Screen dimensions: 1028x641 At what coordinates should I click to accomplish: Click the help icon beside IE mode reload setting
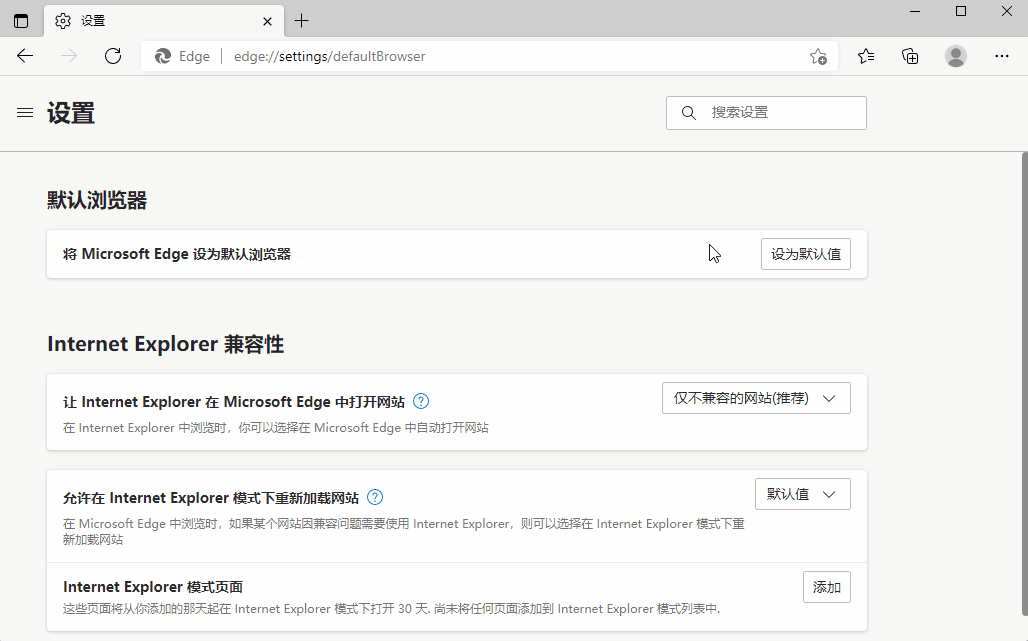click(x=374, y=497)
